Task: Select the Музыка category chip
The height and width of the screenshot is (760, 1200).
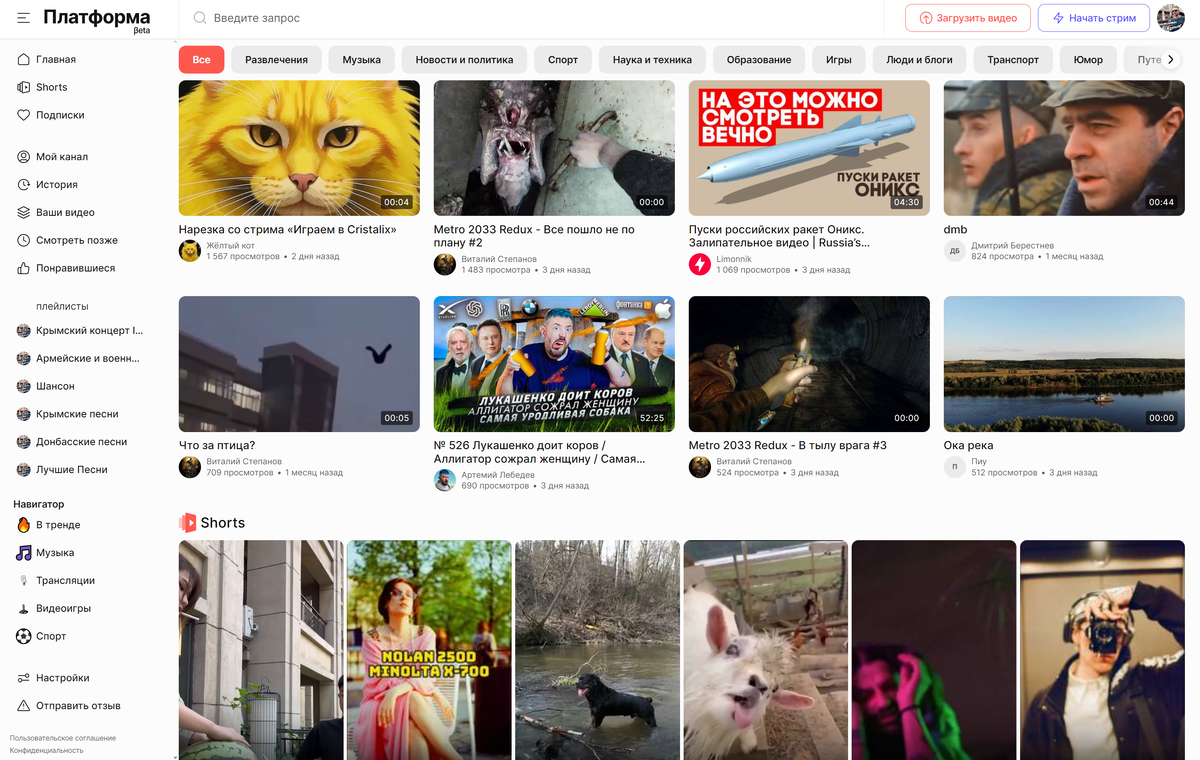Action: click(361, 60)
